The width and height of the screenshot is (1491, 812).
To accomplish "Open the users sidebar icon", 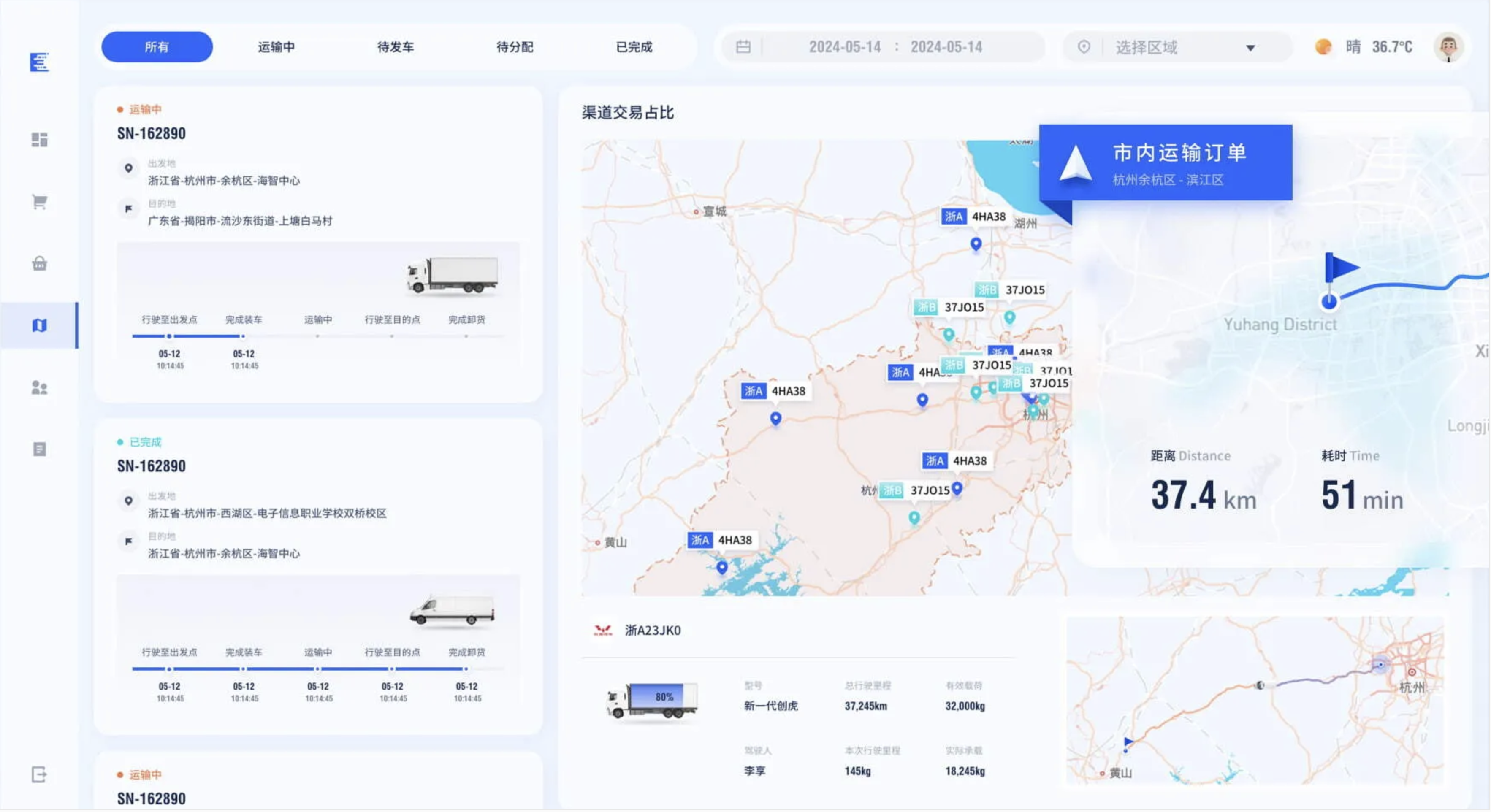I will tap(39, 387).
